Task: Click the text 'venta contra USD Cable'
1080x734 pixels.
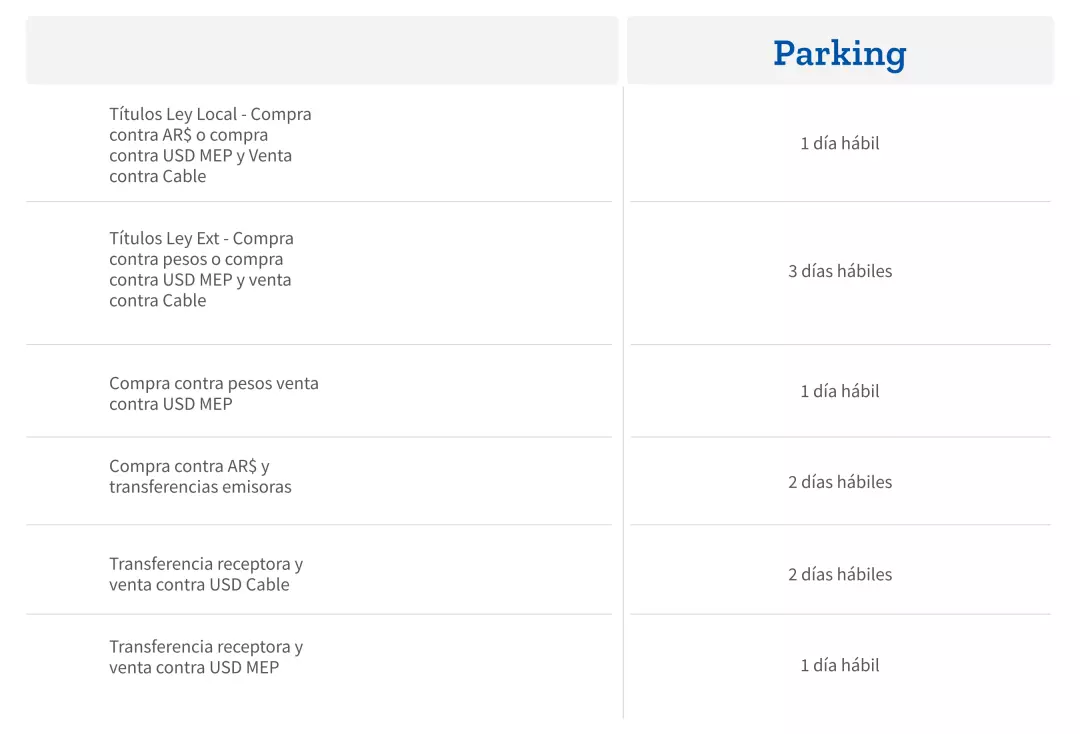Action: pyautogui.click(x=199, y=585)
